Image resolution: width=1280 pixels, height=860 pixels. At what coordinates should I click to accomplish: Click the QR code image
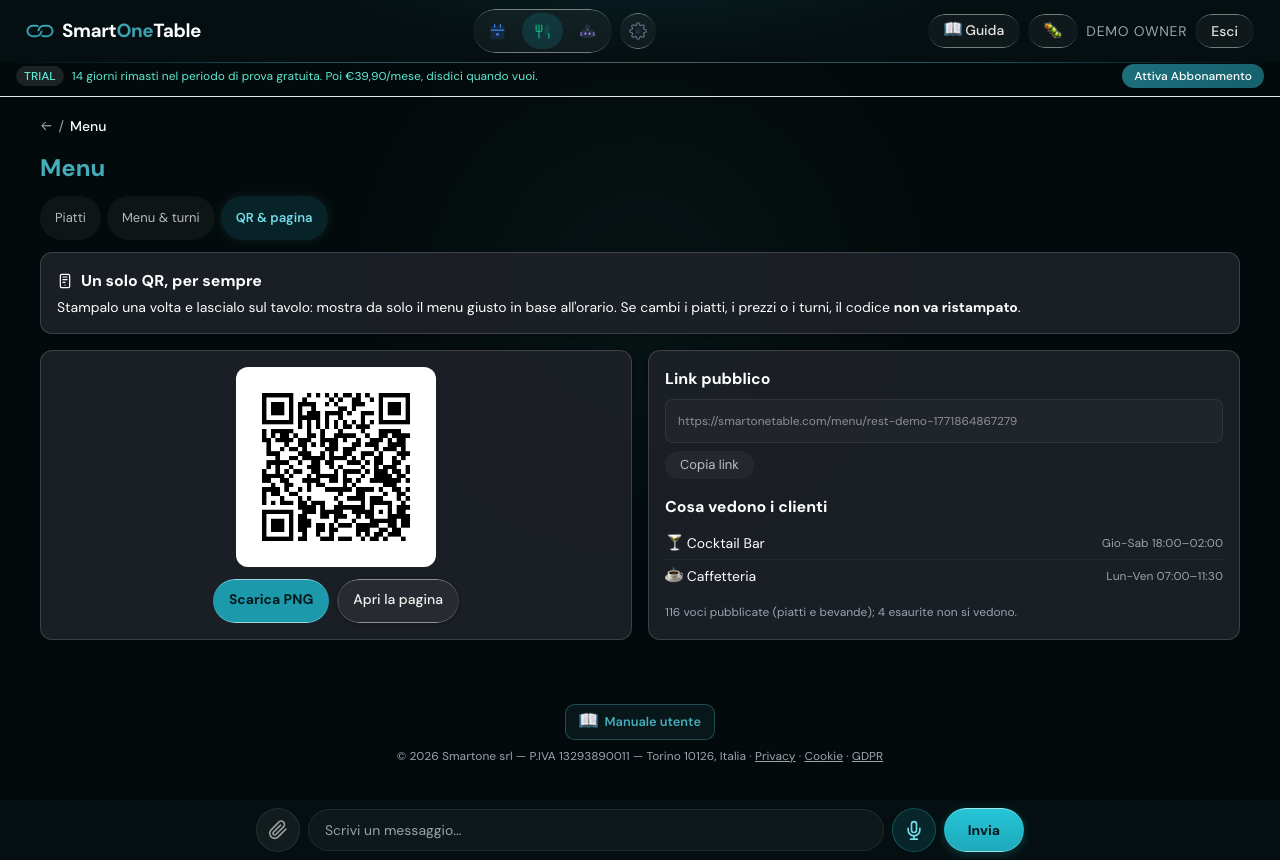click(x=336, y=467)
